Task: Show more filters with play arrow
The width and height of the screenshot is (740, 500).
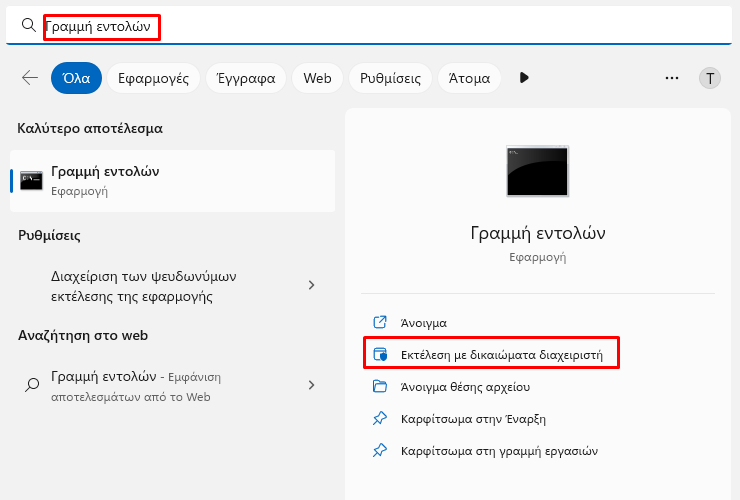Action: 524,77
